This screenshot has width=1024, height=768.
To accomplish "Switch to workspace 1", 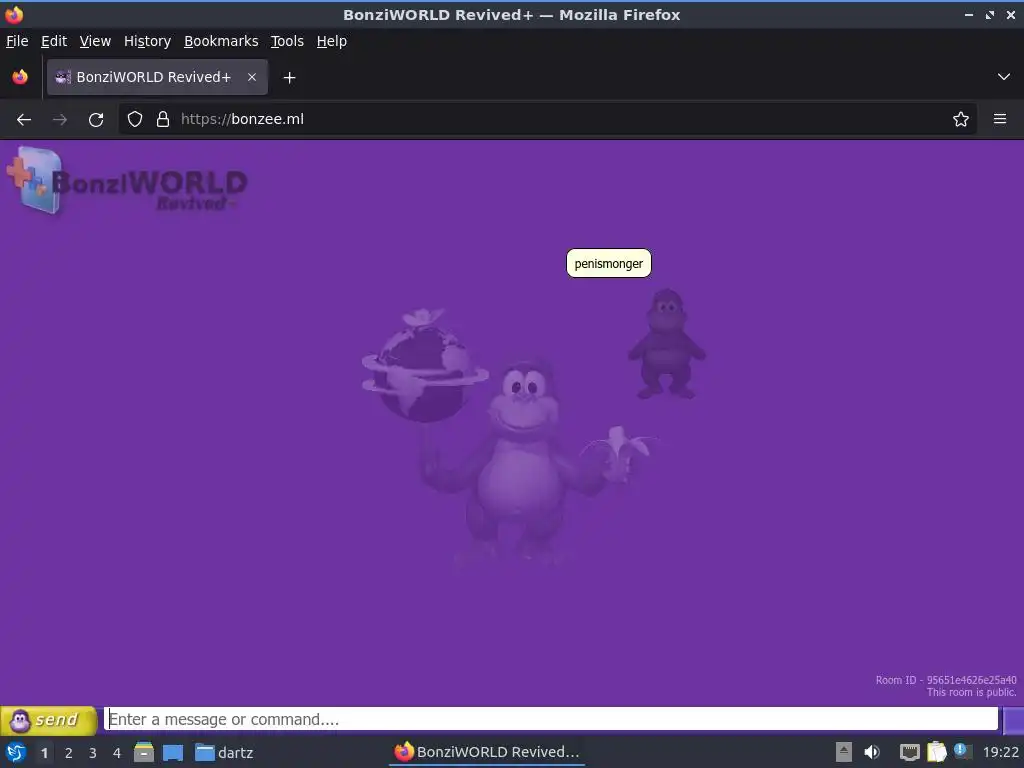I will pos(44,753).
